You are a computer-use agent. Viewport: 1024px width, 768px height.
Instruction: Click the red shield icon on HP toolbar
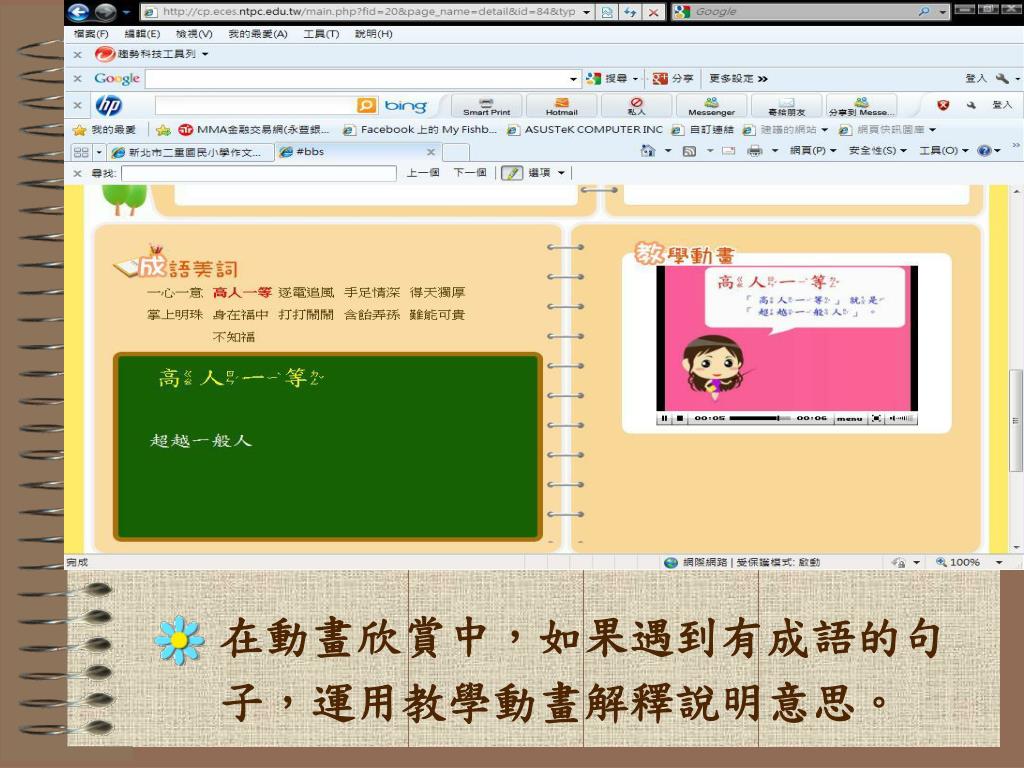point(942,105)
